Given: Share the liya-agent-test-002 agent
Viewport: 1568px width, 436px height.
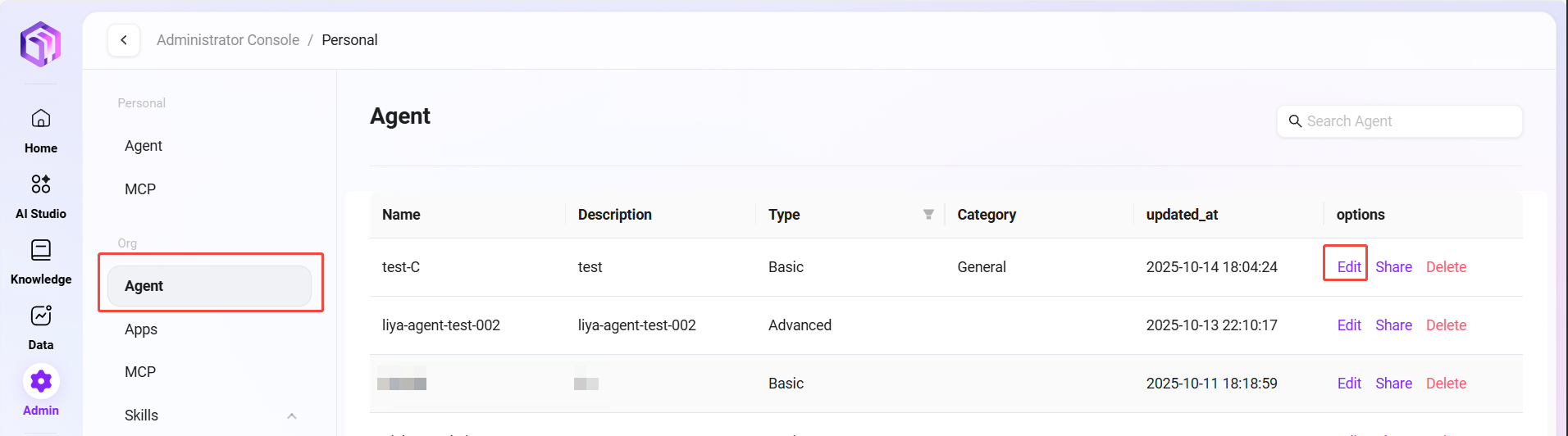Looking at the screenshot, I should 1393,325.
